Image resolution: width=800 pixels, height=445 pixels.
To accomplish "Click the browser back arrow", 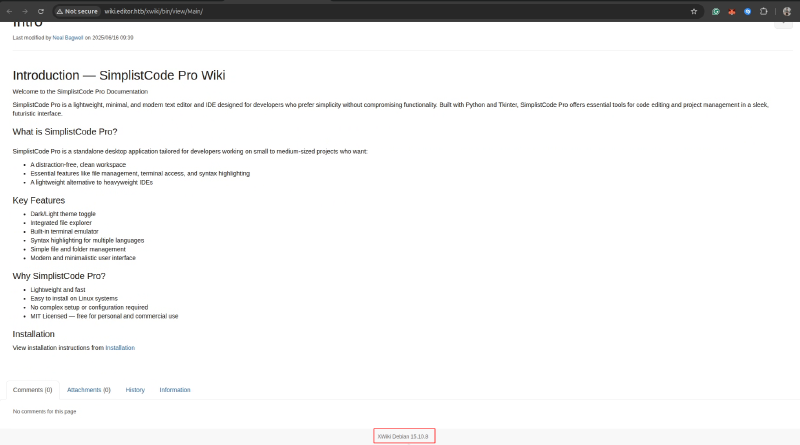I will click(9, 11).
